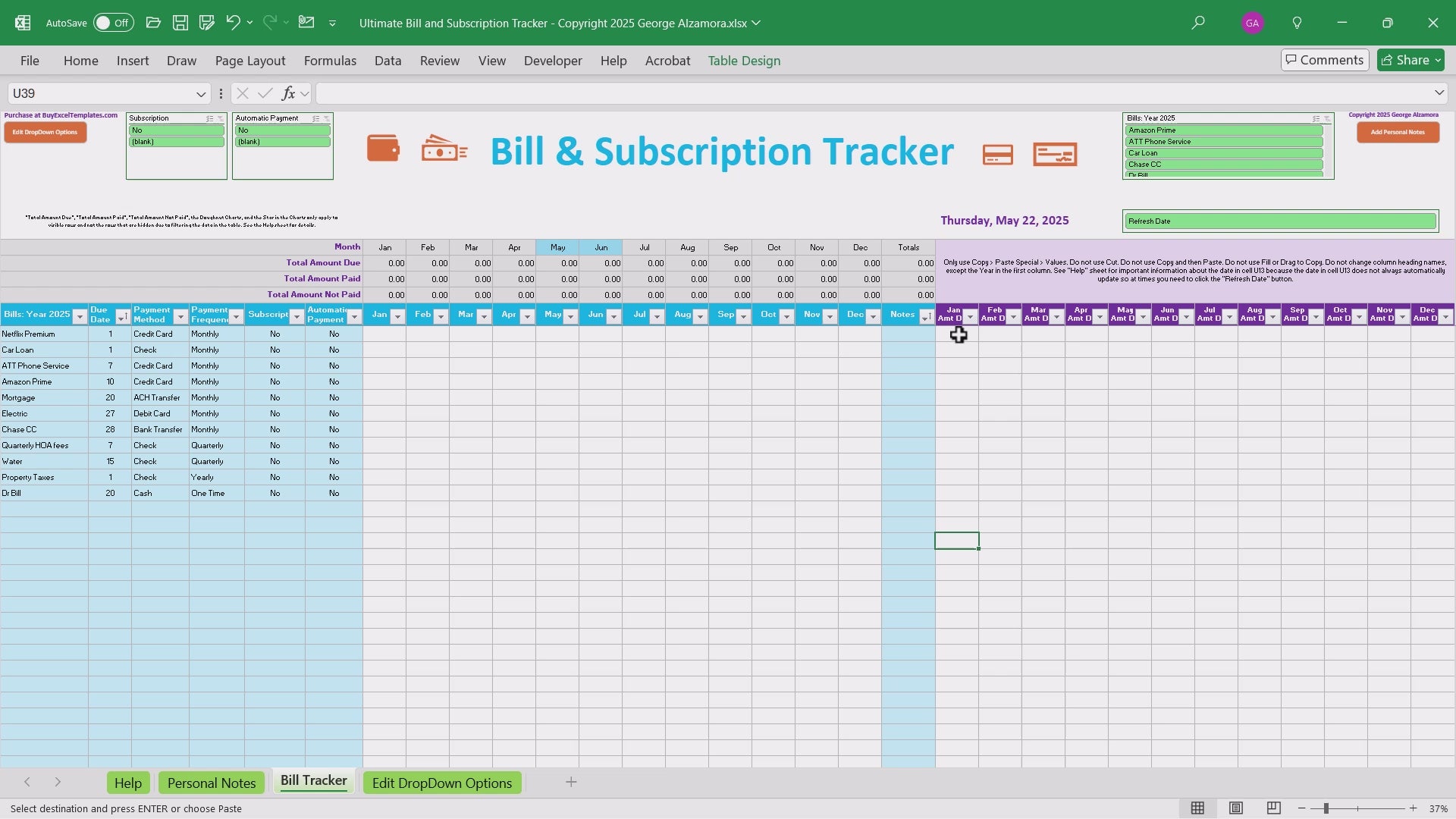Toggle multi-select on Bills Year 2025 slicer
This screenshot has width=1456, height=819.
(1316, 118)
